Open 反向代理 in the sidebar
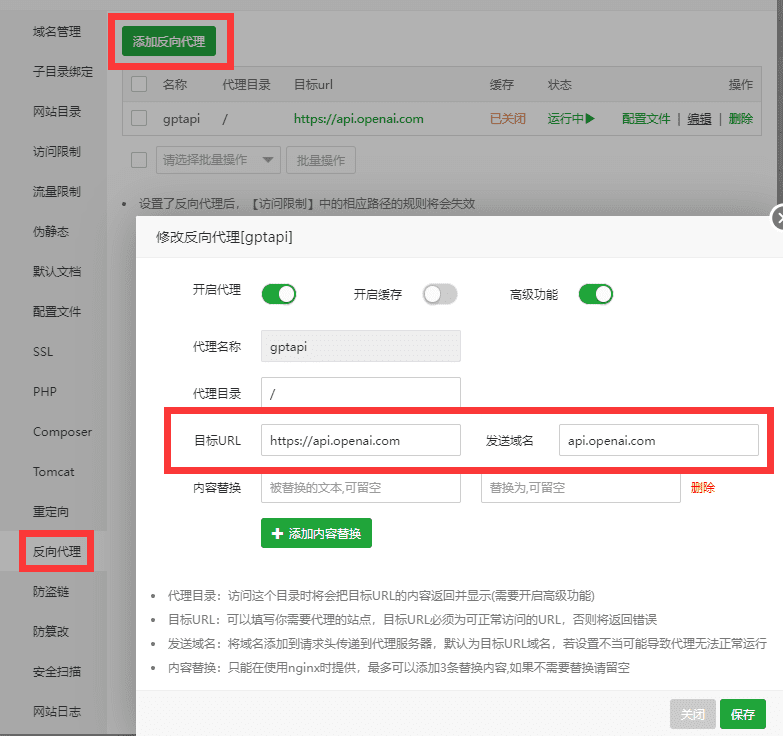 pos(57,551)
